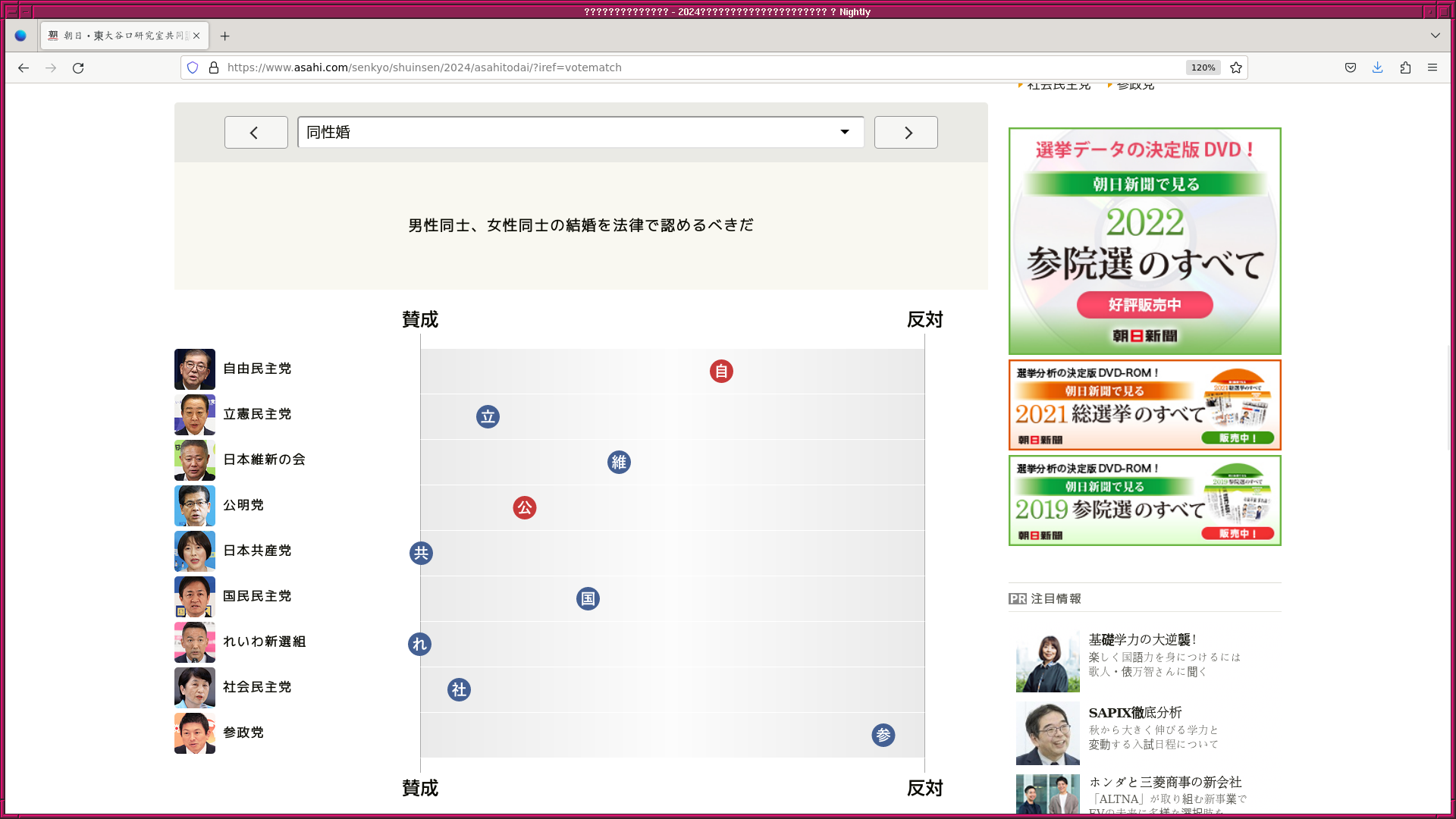Click the site padlock security icon
This screenshot has width=1456, height=819.
point(214,67)
